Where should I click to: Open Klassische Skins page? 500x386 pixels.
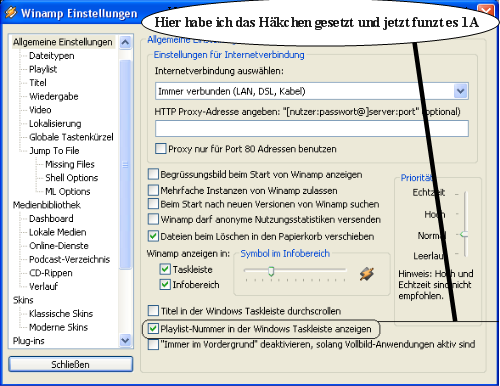(x=61, y=314)
